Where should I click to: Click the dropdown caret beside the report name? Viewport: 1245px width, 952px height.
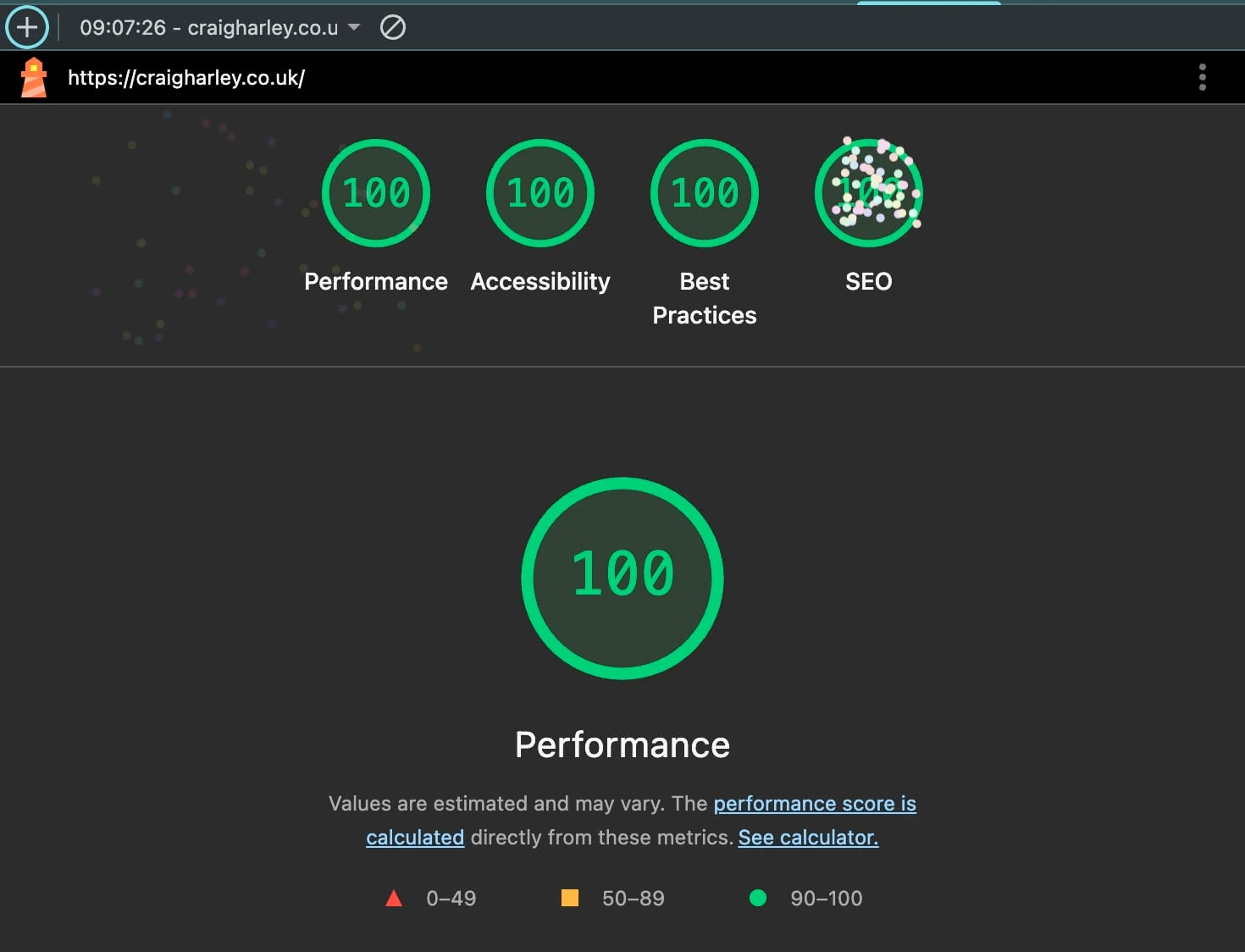tap(355, 27)
